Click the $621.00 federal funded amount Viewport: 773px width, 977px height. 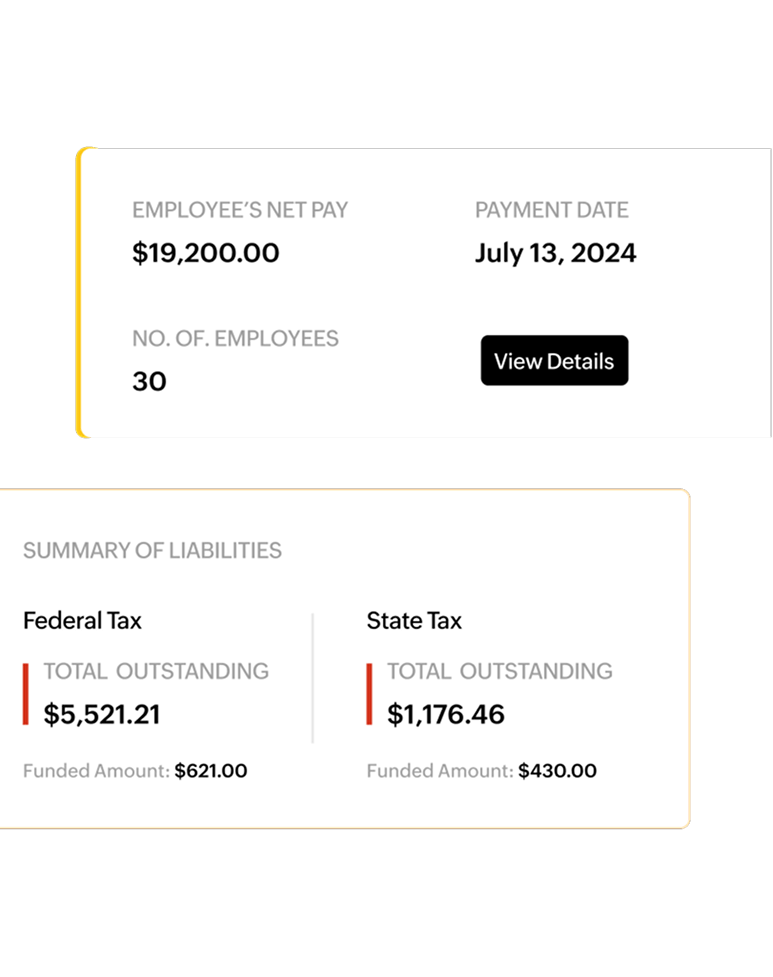(210, 771)
